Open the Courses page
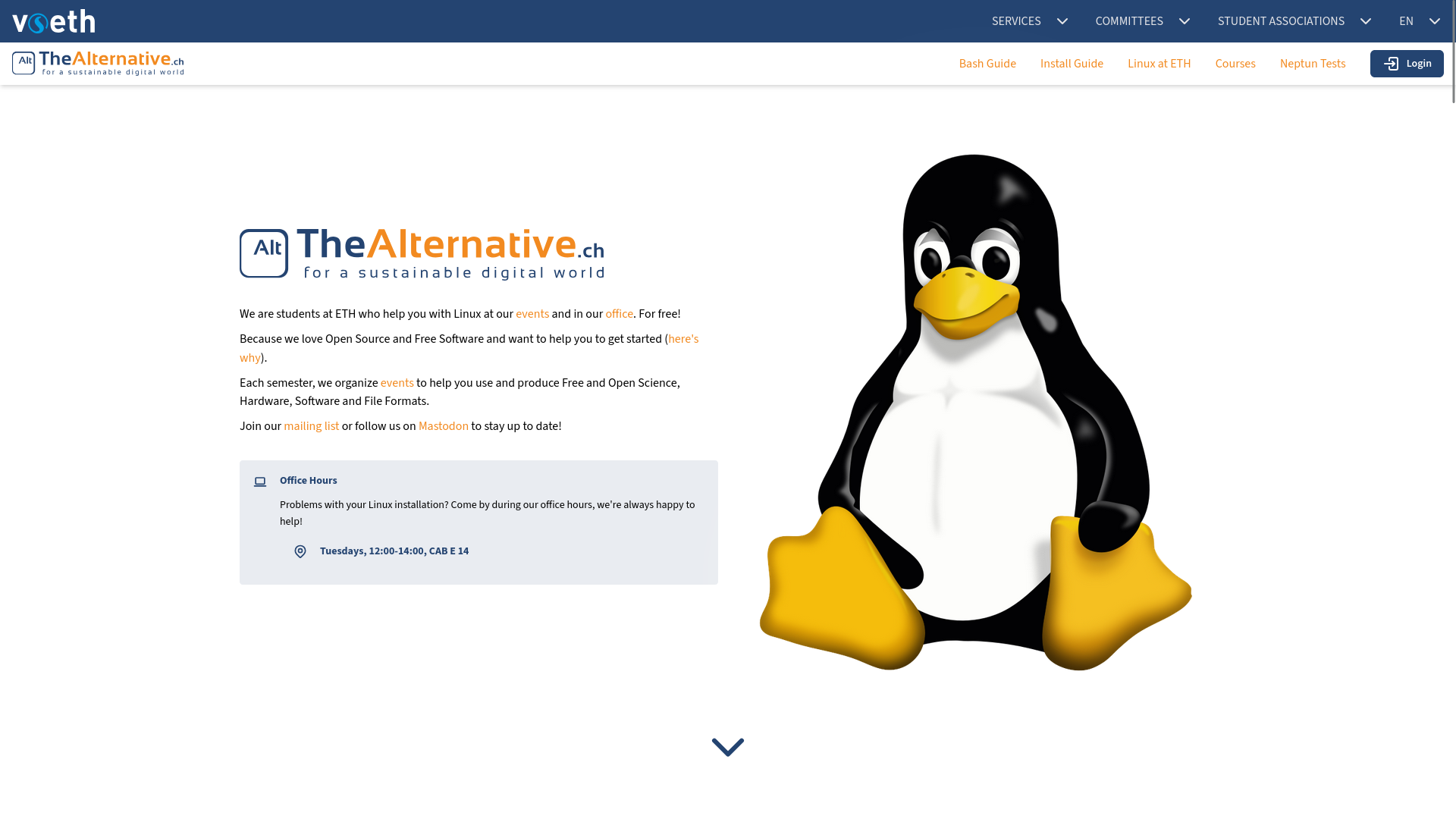 1235,64
